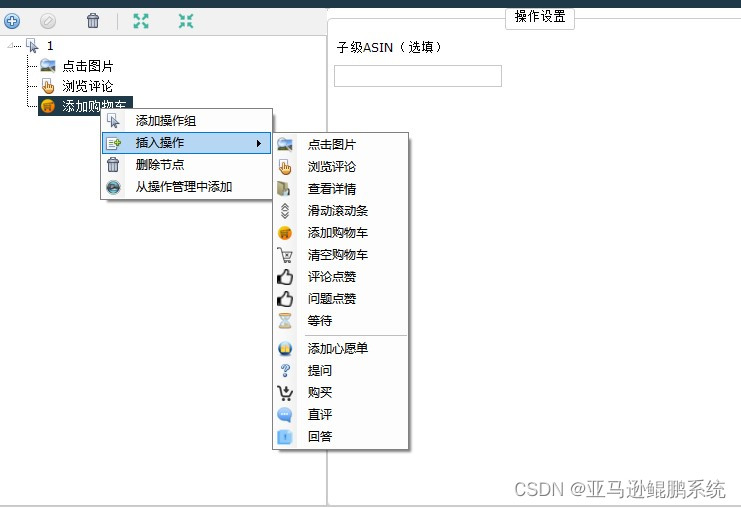741x508 pixels.
Task: Insert 查看详情 from the submenu
Action: coord(341,189)
